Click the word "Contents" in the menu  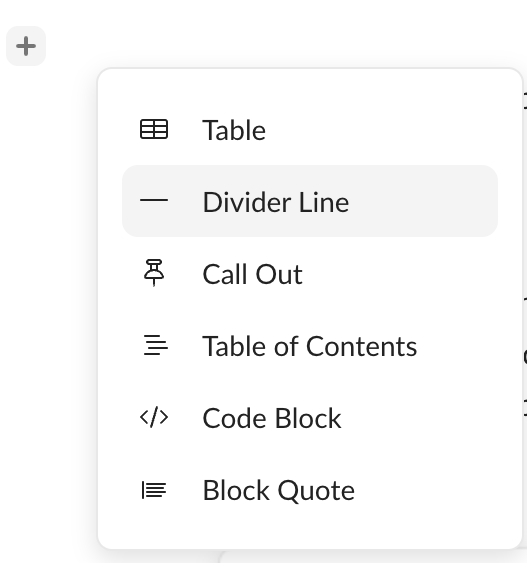(x=362, y=346)
